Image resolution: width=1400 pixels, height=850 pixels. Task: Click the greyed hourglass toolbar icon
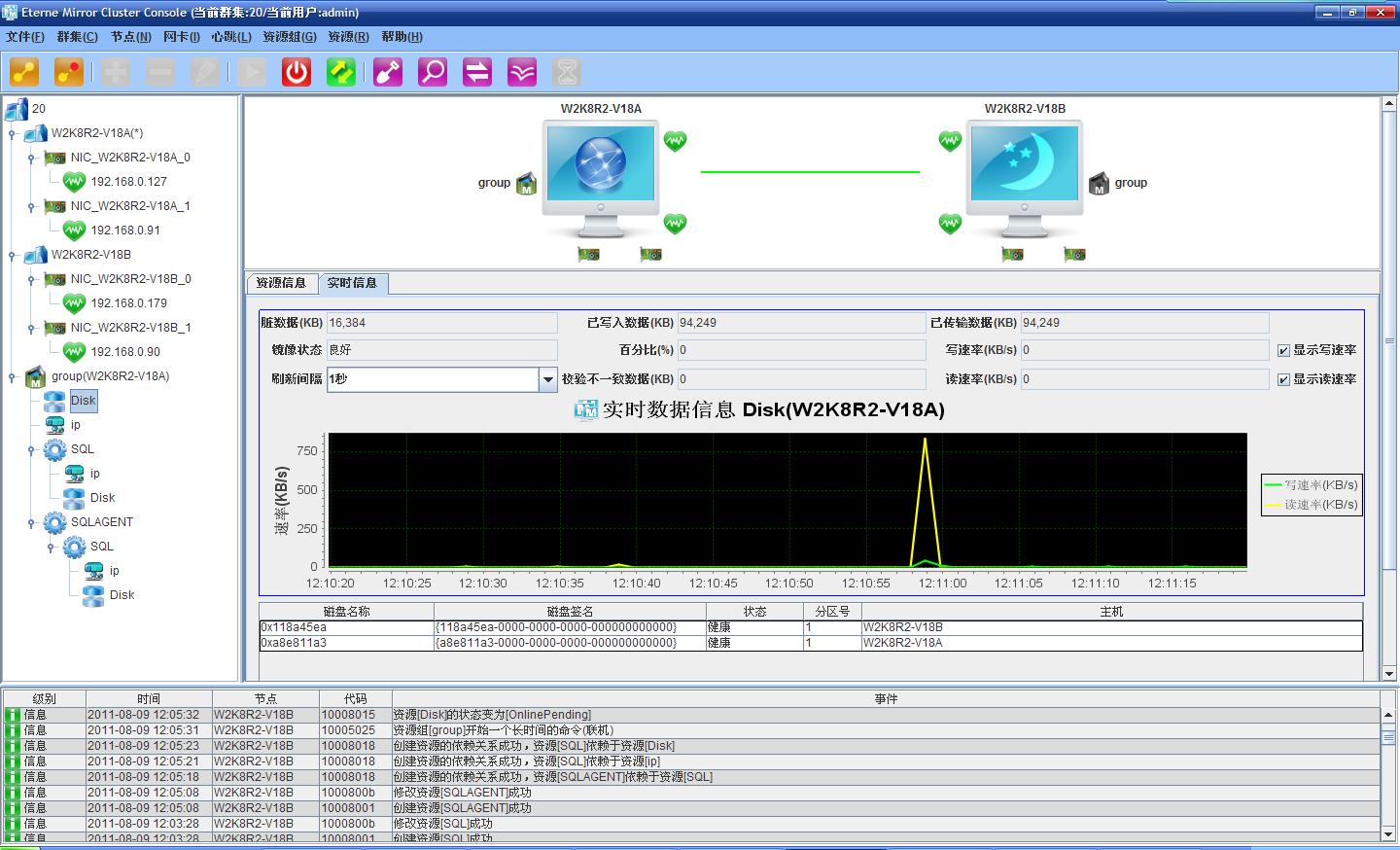567,72
